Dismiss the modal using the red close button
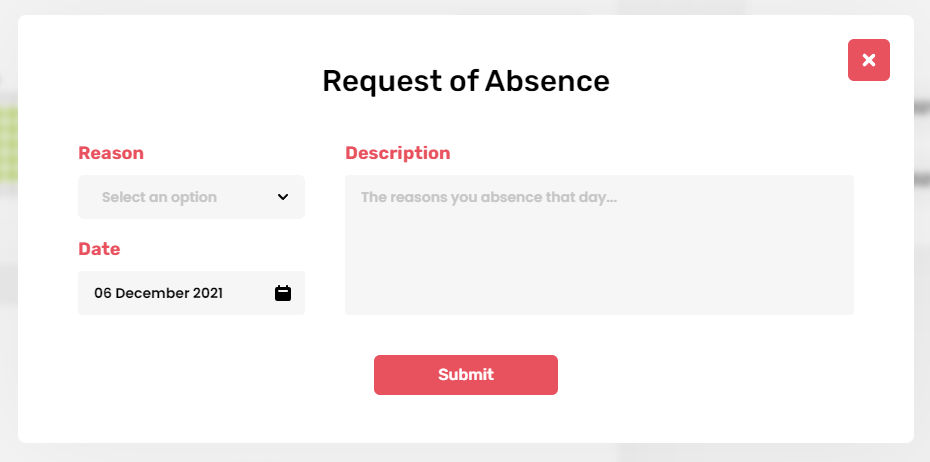This screenshot has height=462, width=930. point(868,60)
